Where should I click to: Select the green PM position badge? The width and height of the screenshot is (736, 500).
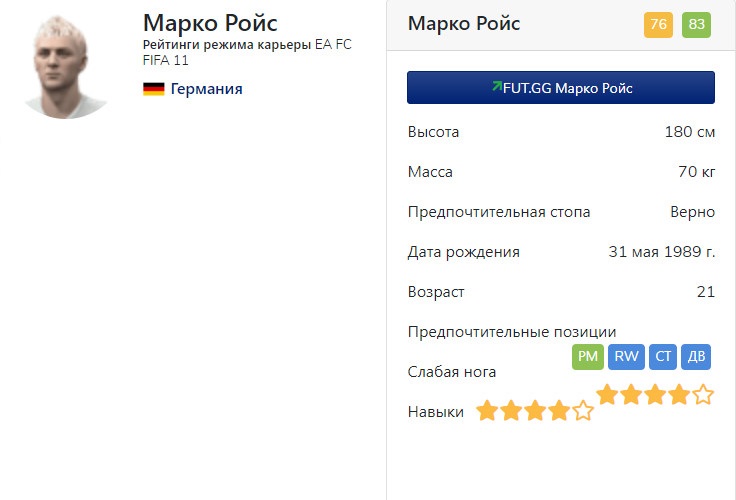(x=587, y=357)
